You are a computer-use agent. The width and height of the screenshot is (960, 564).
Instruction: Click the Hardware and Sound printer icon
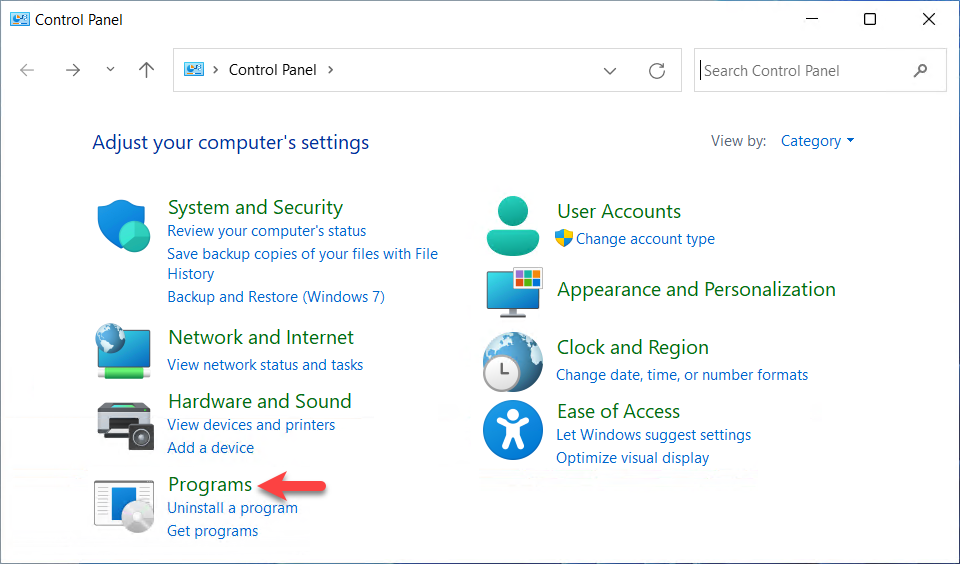pos(124,425)
